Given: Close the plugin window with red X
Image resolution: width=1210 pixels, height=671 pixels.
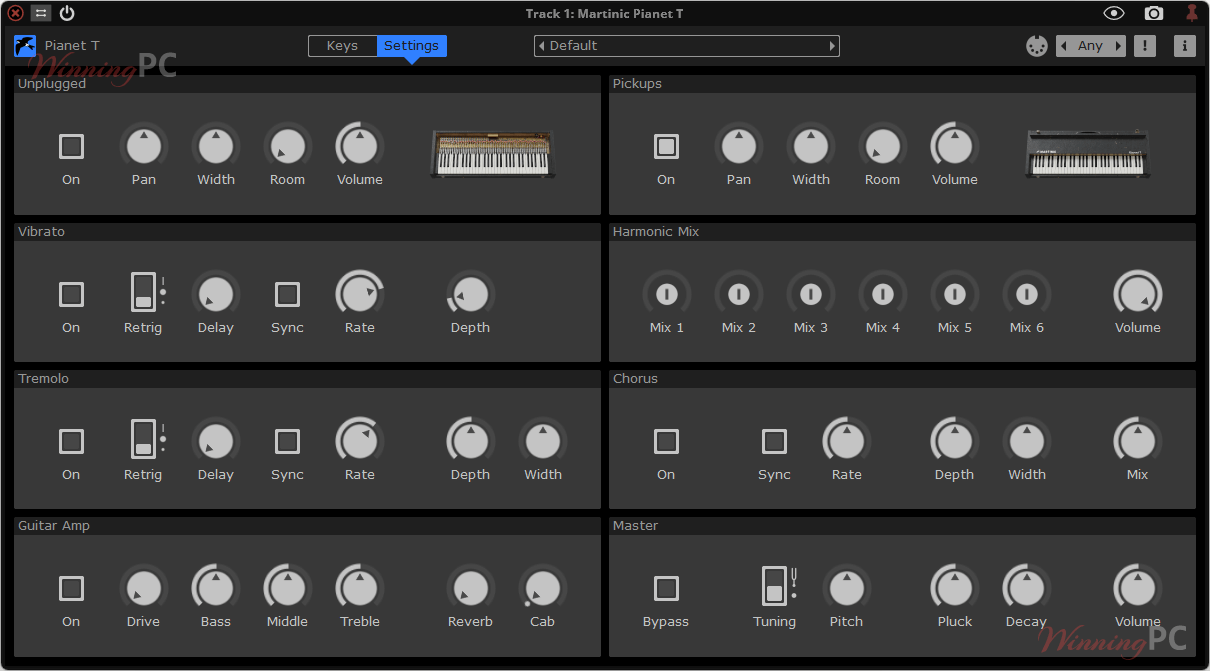Looking at the screenshot, I should click(15, 13).
